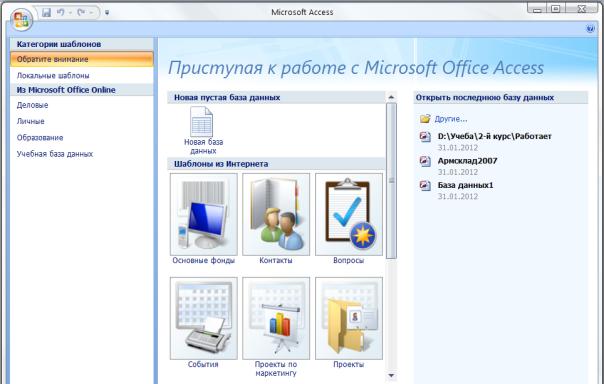The image size is (604, 384).
Task: Click the 'Категории шаблонов' header
Action: pos(82,44)
